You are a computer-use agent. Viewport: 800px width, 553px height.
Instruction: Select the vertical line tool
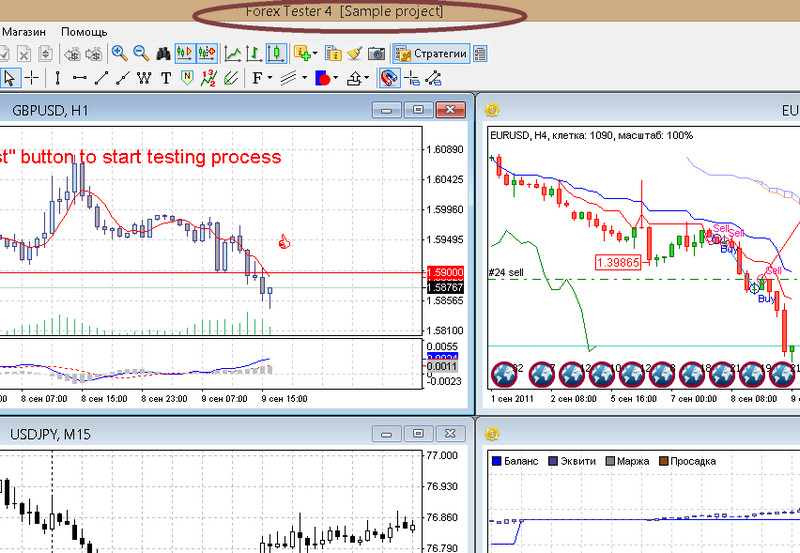[x=58, y=78]
